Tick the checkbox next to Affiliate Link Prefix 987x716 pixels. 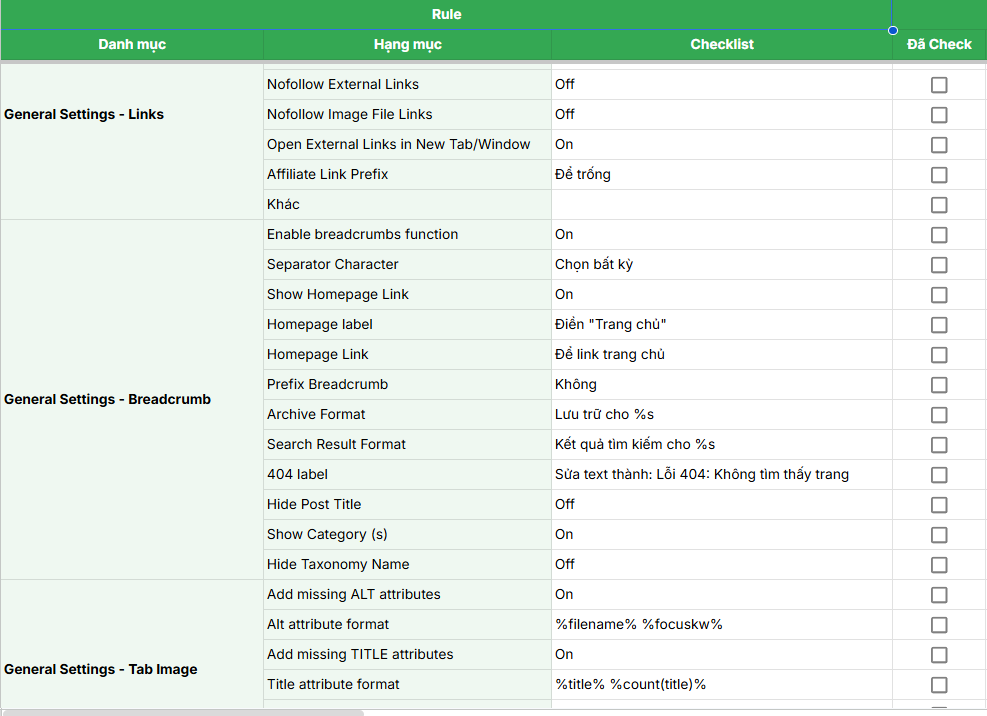click(x=938, y=175)
